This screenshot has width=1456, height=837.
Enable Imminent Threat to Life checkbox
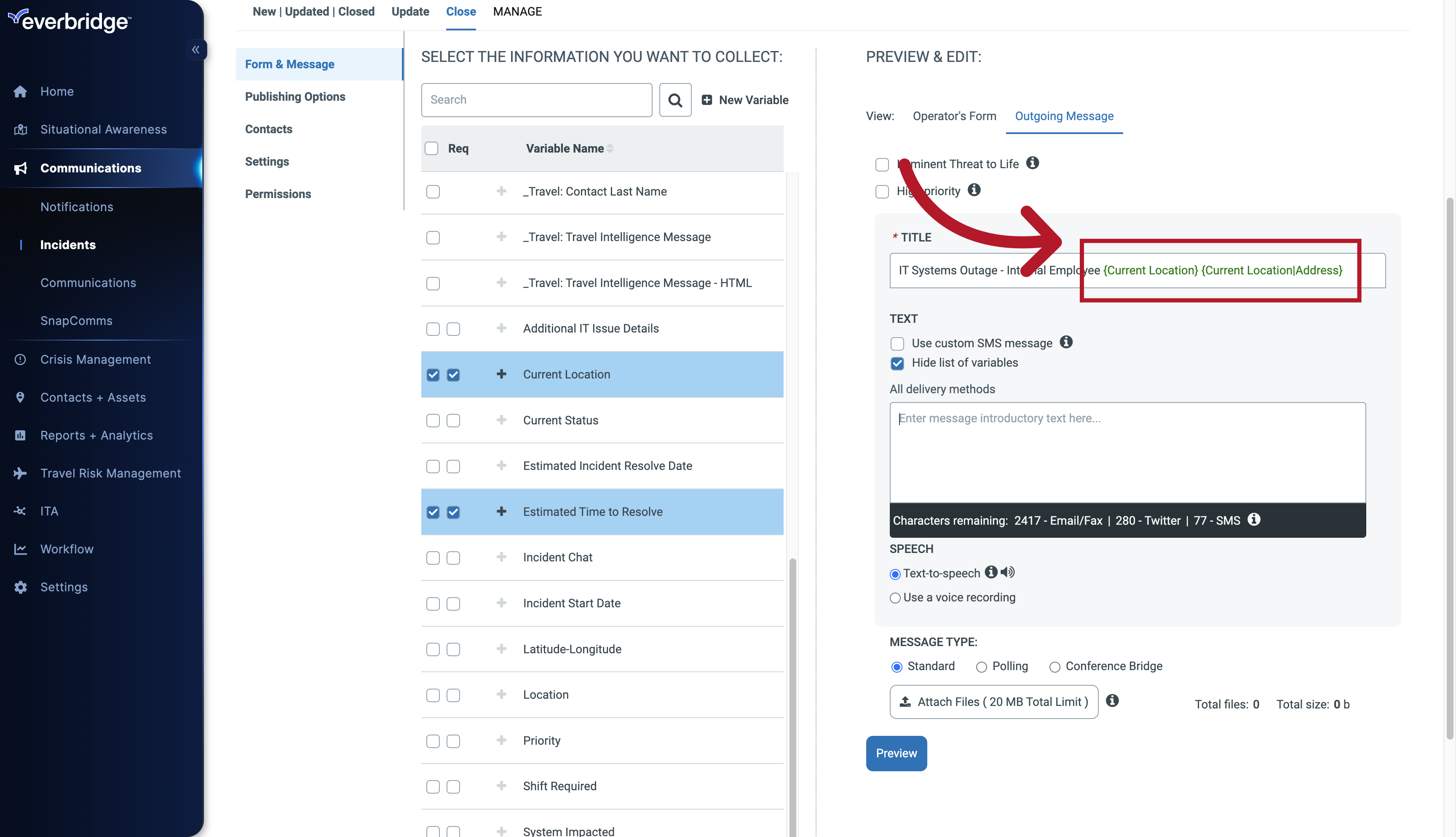tap(881, 164)
